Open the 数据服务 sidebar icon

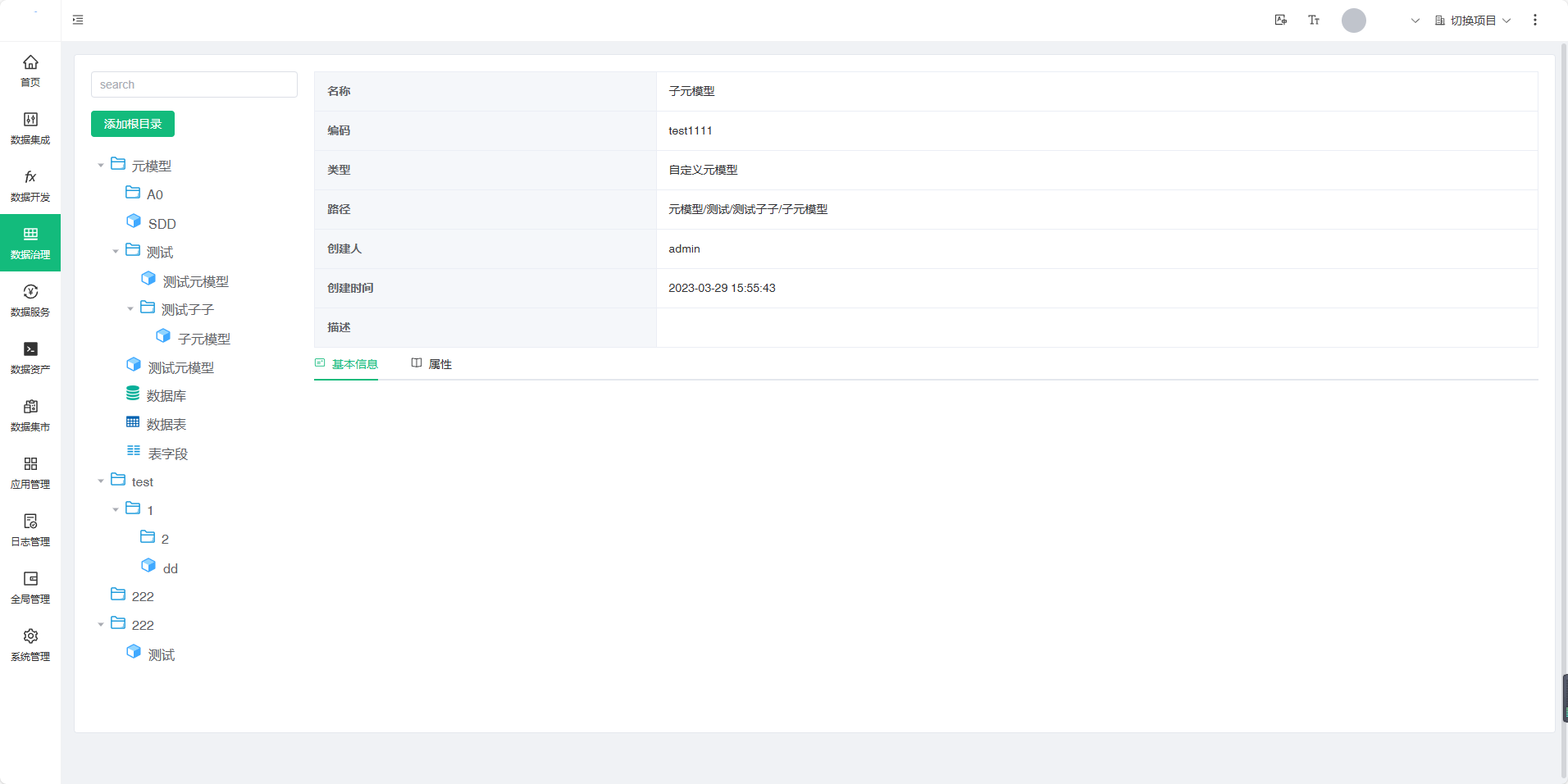30,293
